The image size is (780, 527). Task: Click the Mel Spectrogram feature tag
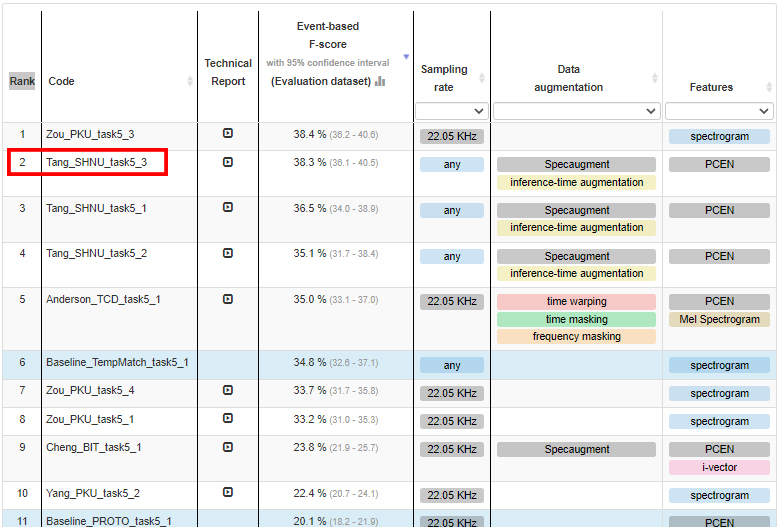(x=719, y=319)
